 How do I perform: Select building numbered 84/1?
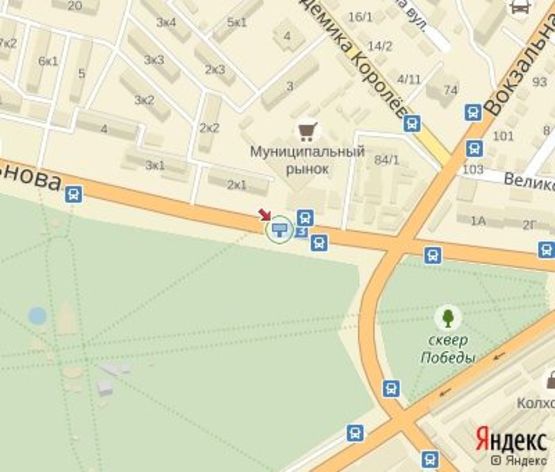pyautogui.click(x=387, y=160)
